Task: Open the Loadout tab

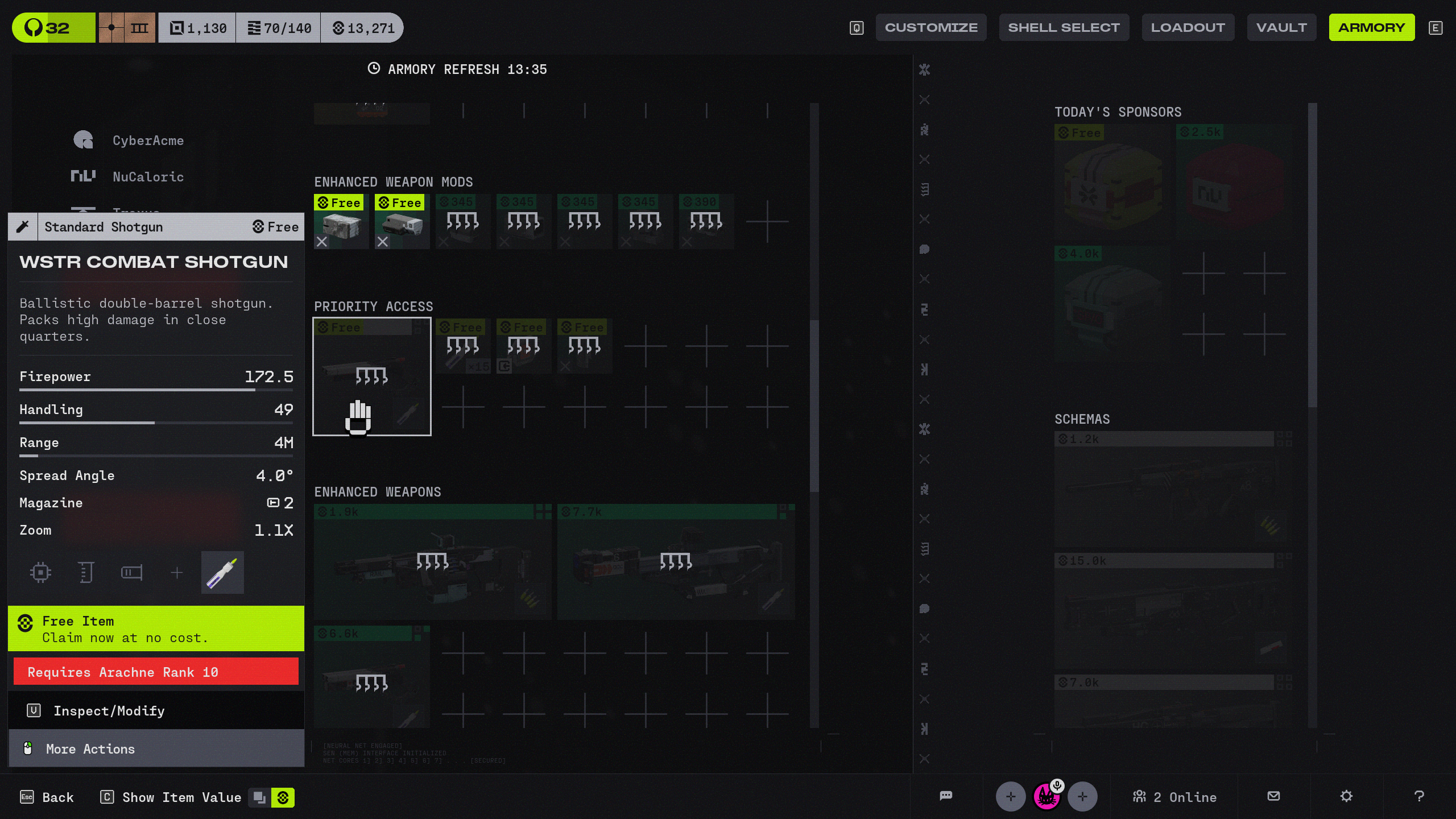Action: tap(1188, 27)
